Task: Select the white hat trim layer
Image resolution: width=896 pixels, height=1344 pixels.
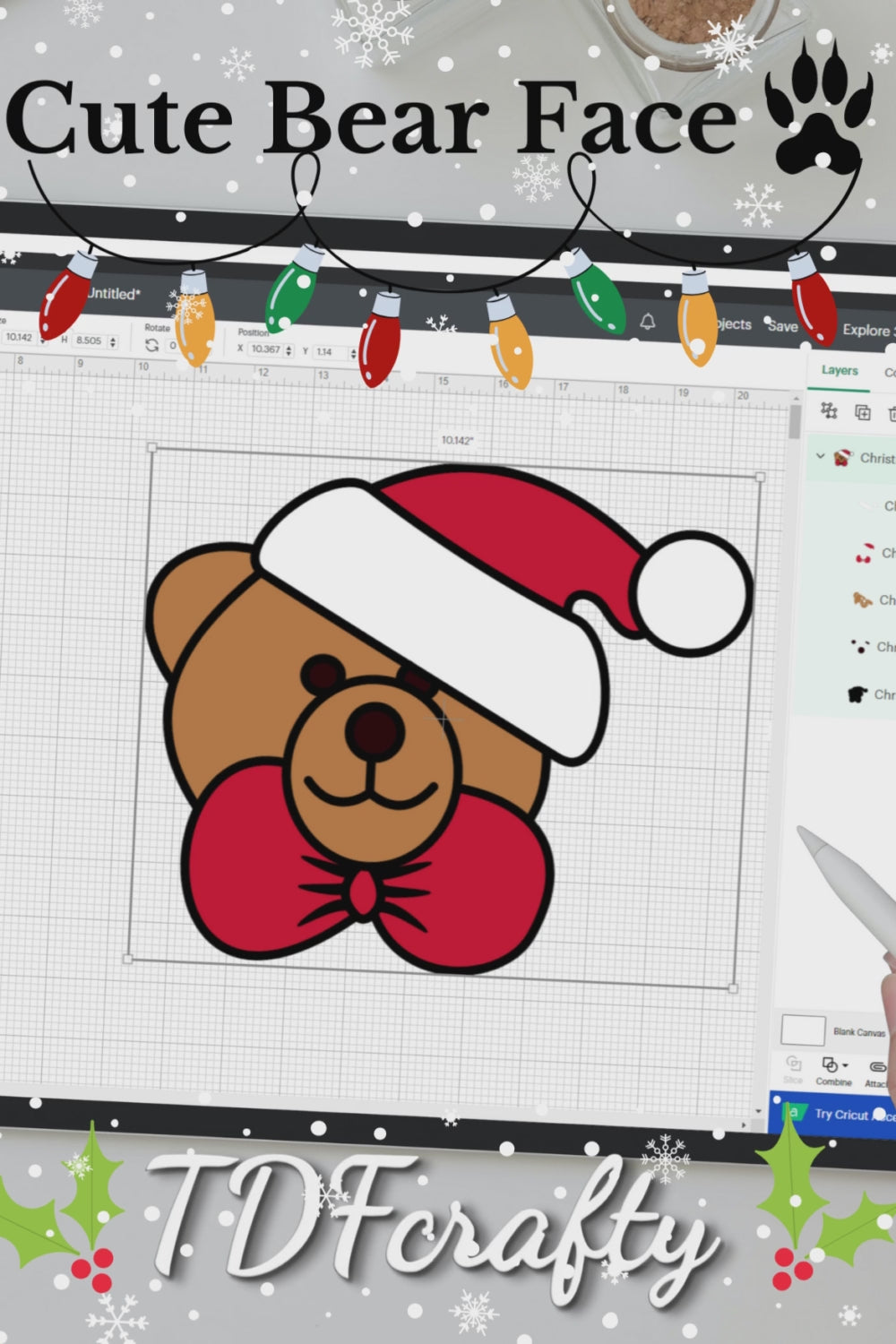Action: pos(866,505)
